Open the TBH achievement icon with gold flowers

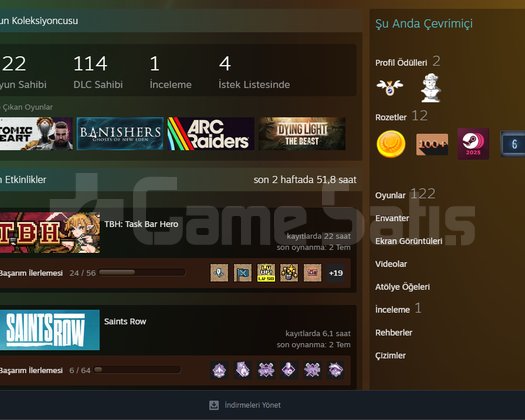click(x=289, y=273)
